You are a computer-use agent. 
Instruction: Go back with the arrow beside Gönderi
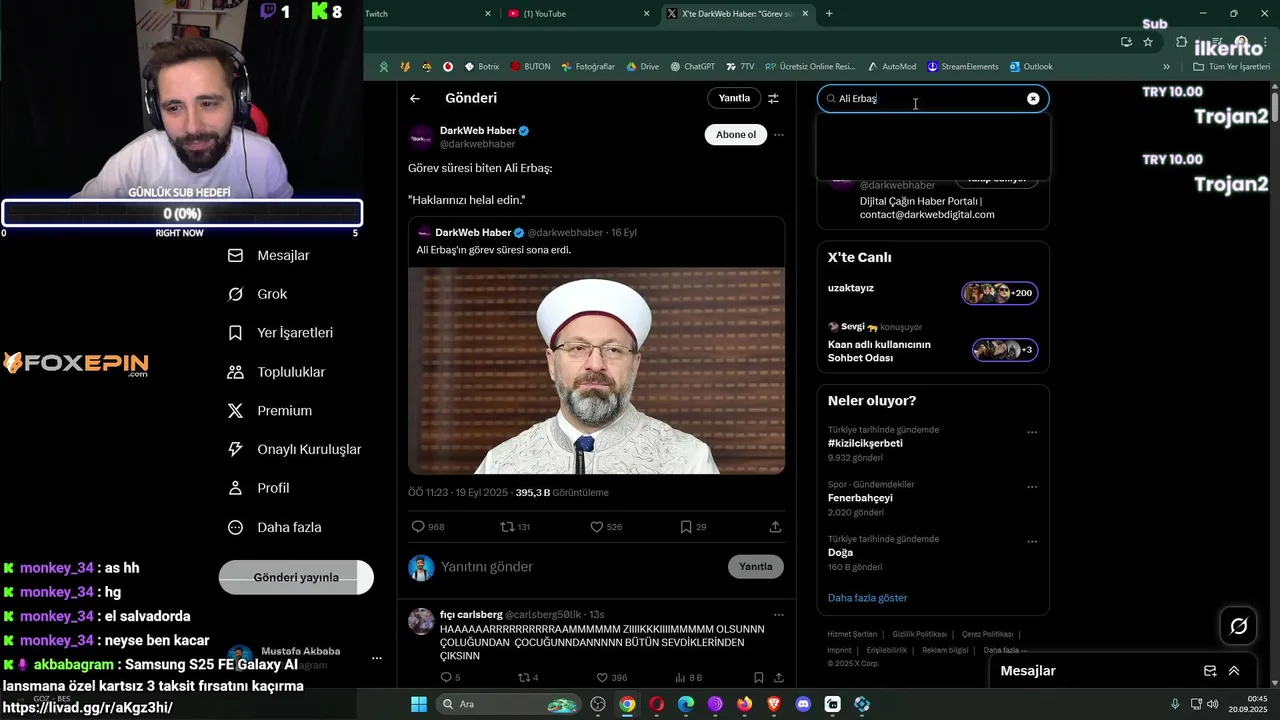click(x=415, y=98)
